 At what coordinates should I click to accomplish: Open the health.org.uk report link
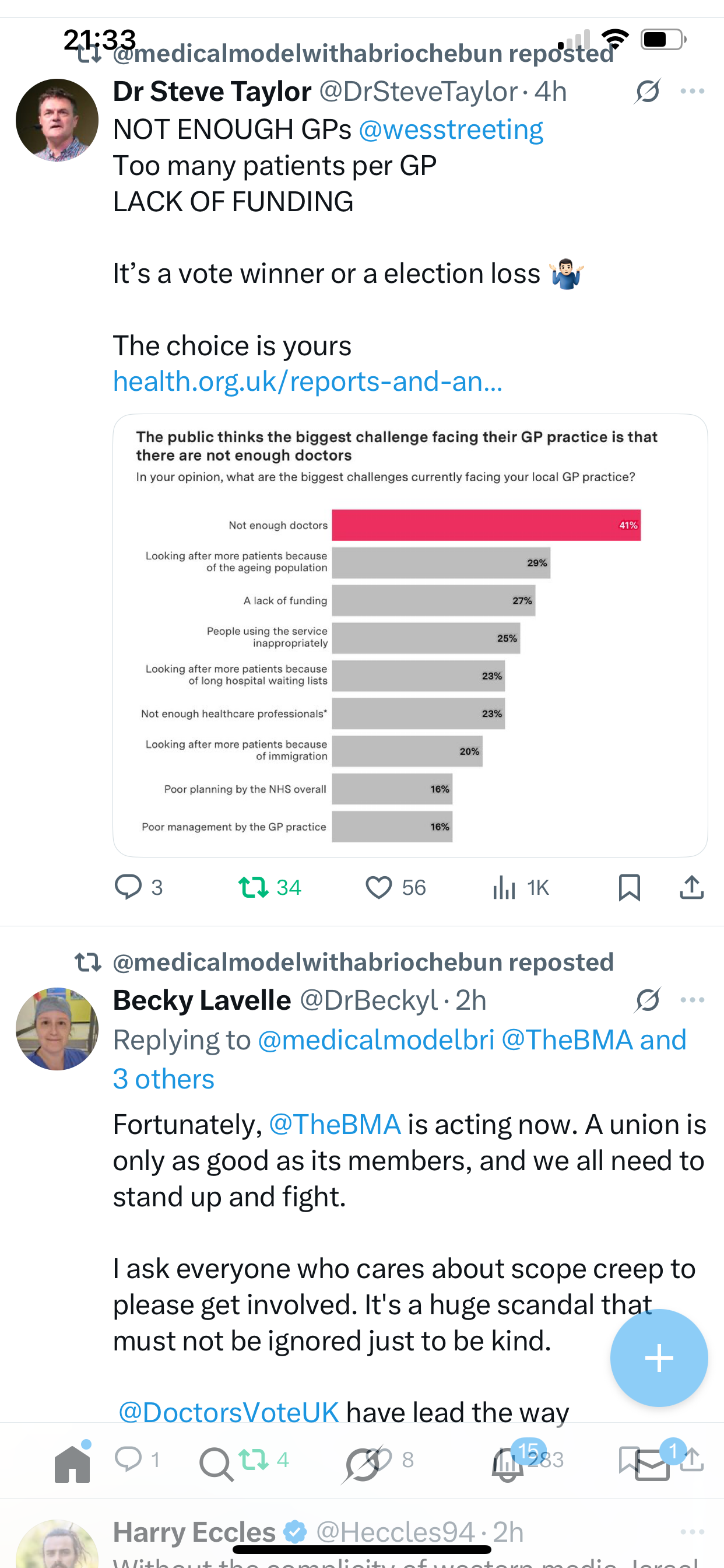[x=308, y=381]
